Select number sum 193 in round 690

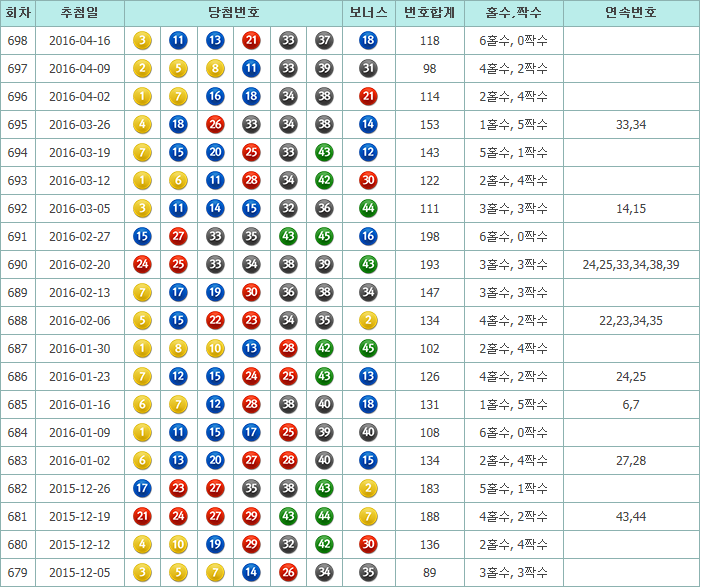(x=430, y=265)
